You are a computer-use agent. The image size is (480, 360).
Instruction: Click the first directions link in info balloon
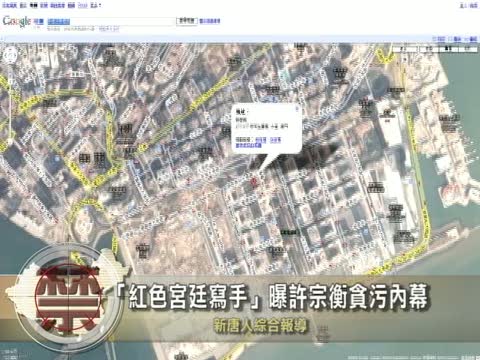pyautogui.click(x=261, y=140)
